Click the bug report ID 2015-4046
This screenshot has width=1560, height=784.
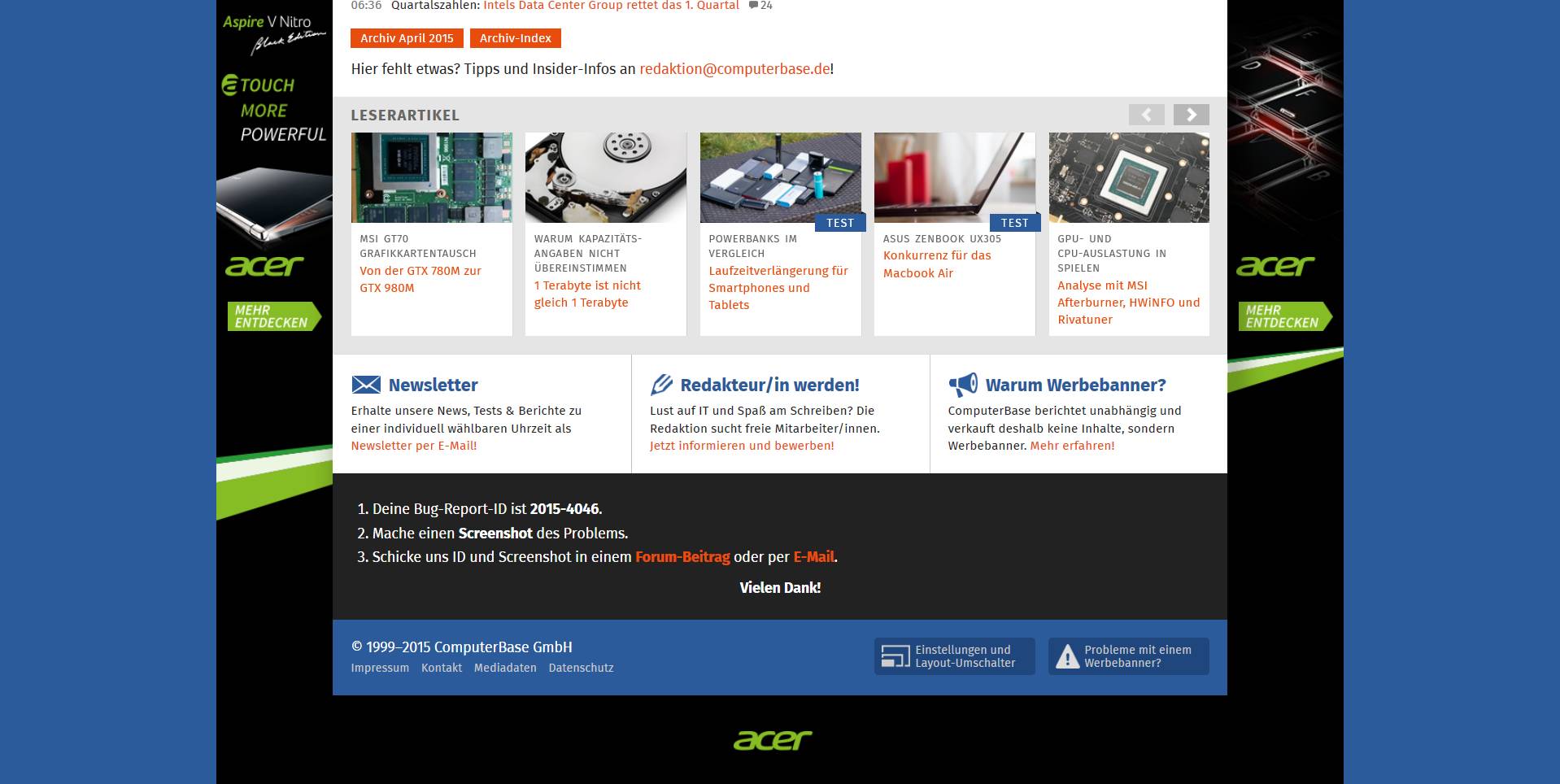[564, 509]
